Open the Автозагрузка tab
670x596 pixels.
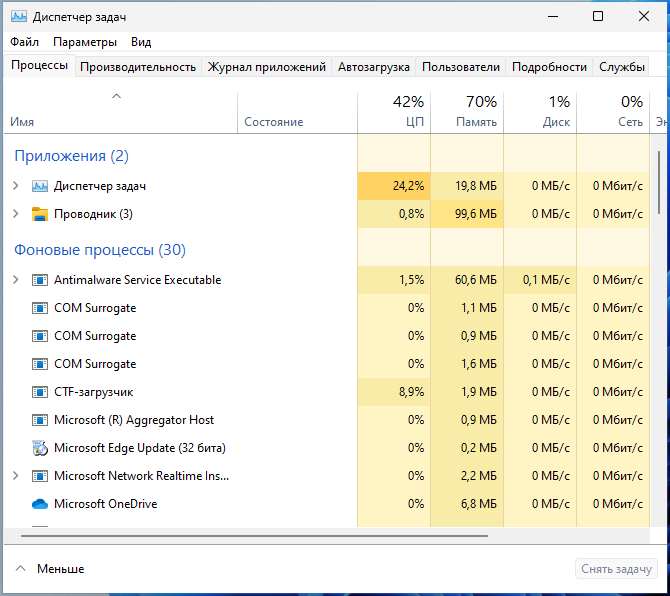coord(373,67)
